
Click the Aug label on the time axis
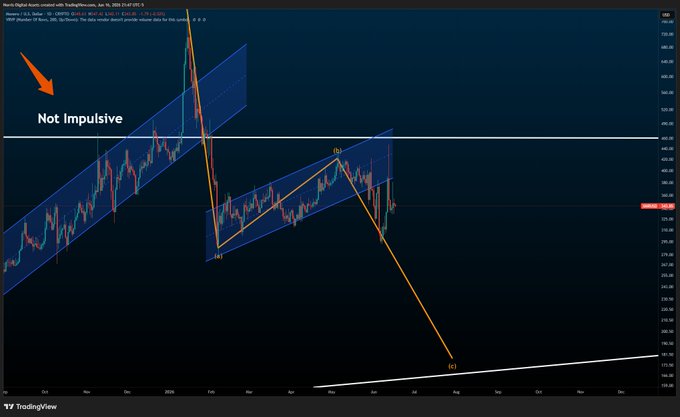coord(456,392)
